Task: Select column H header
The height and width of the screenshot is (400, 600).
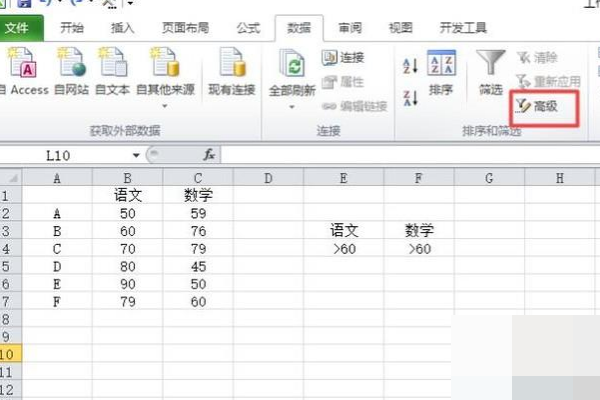Action: (560, 178)
